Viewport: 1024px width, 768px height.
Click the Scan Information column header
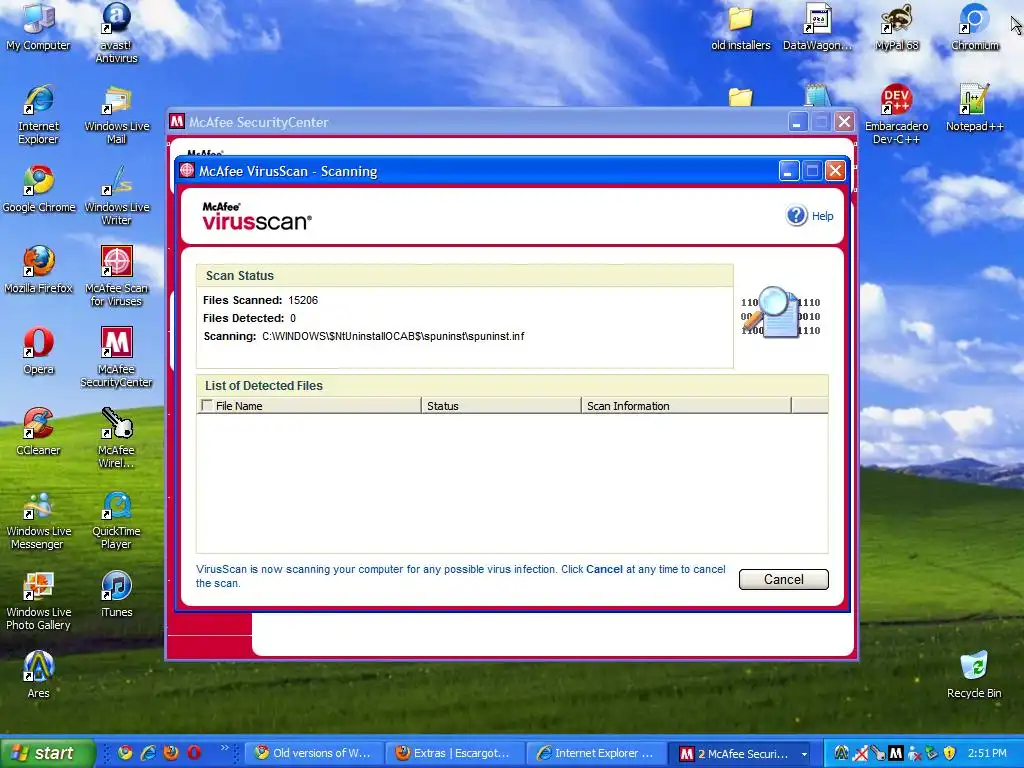click(686, 406)
